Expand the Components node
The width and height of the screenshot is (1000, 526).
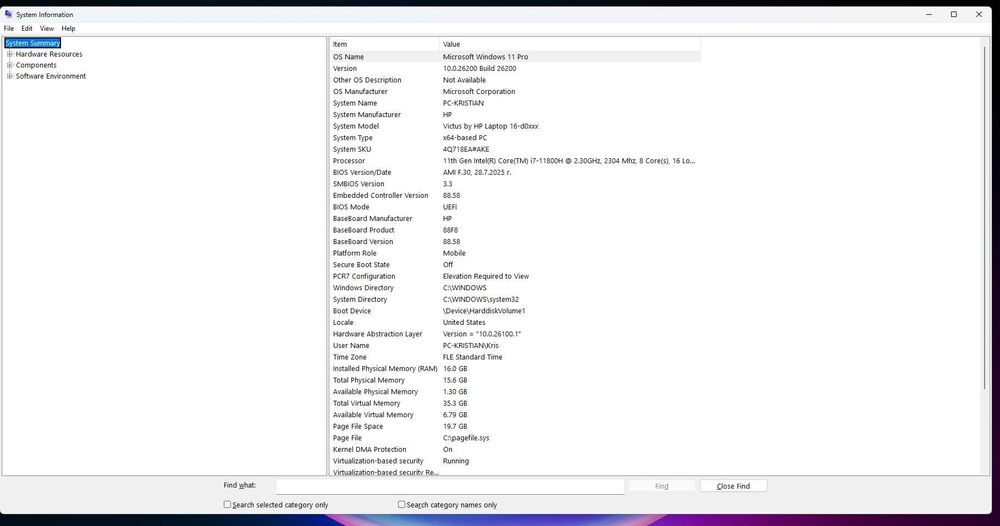tap(10, 65)
